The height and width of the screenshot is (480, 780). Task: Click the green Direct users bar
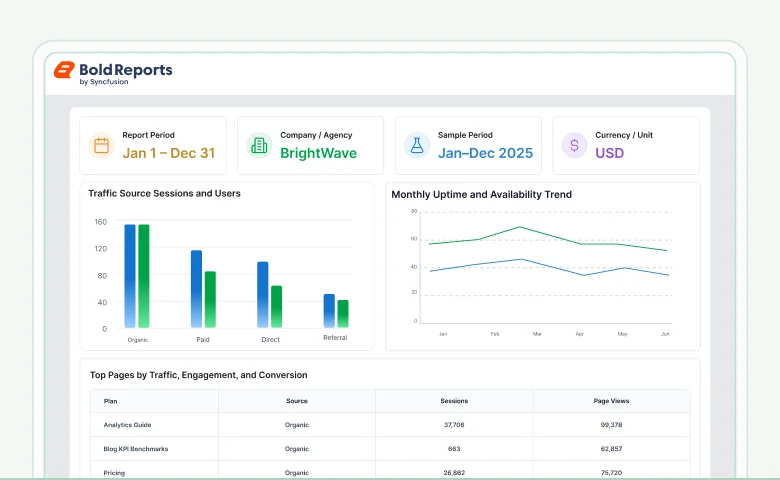tap(277, 306)
